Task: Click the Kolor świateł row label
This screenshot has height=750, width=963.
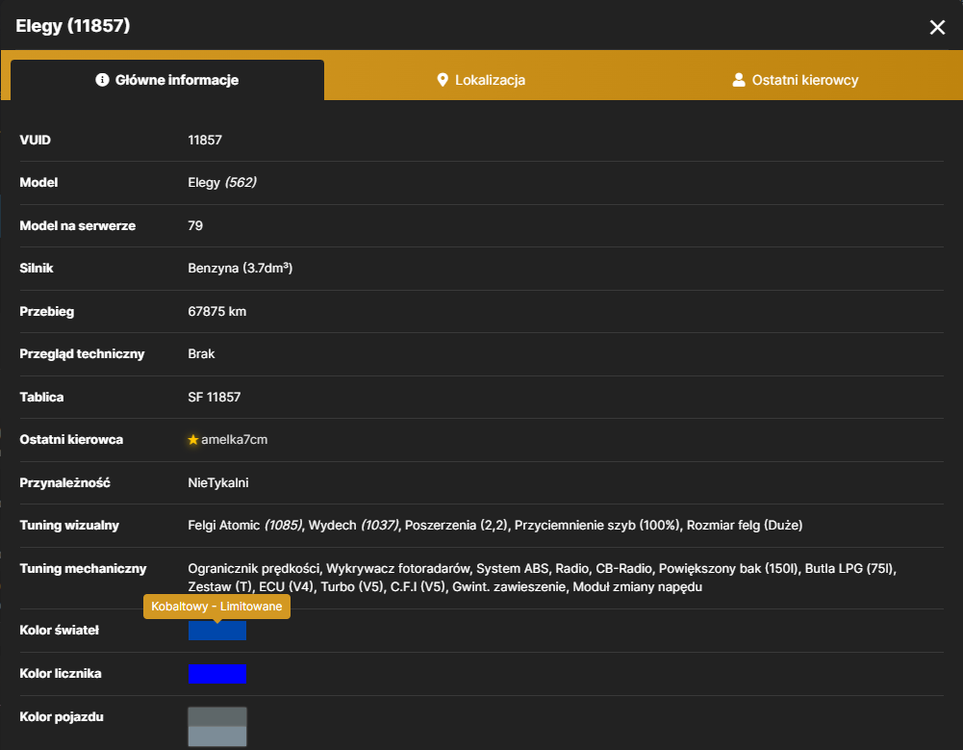Action: click(x=59, y=630)
